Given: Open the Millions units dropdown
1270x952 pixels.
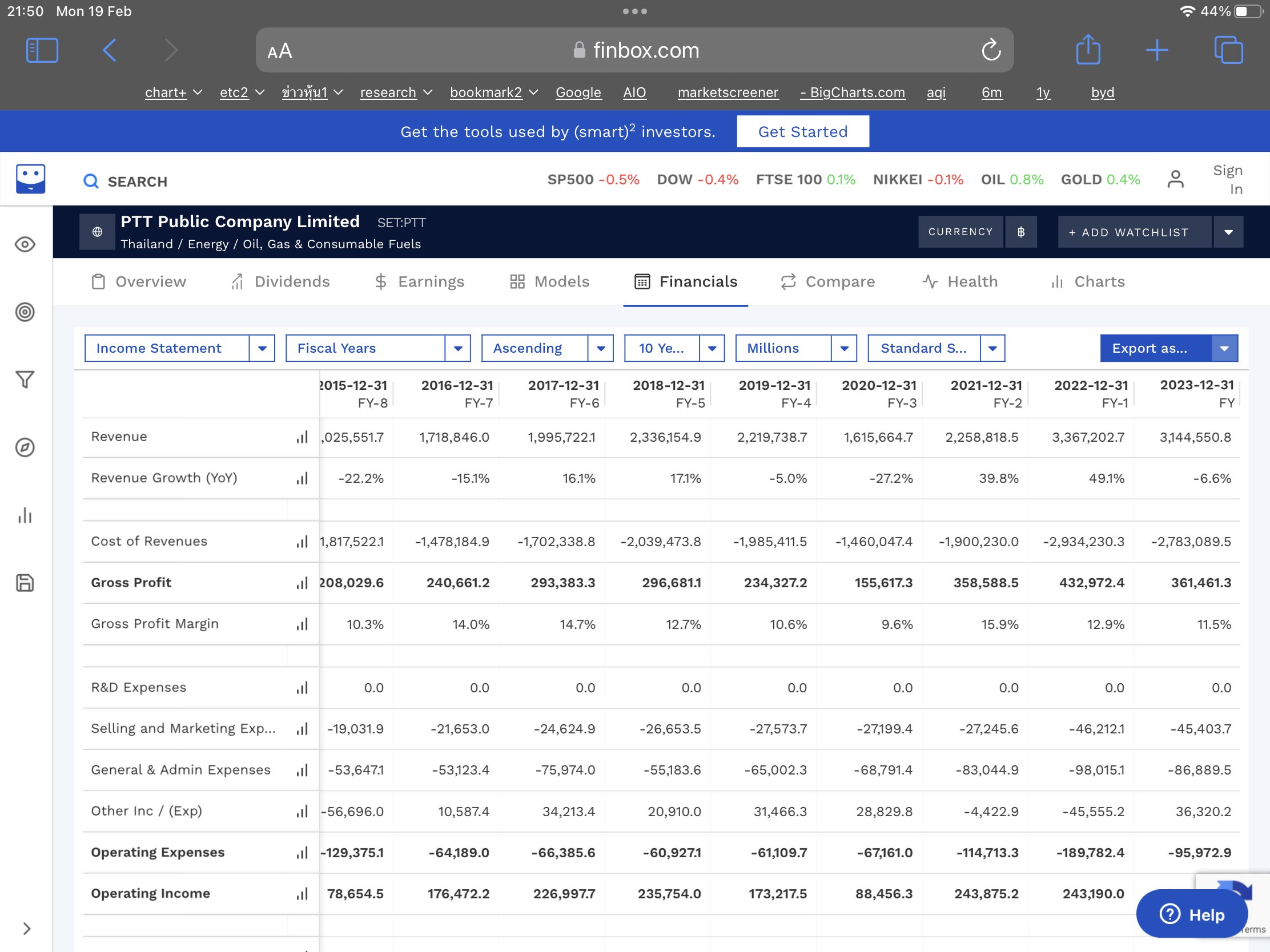Looking at the screenshot, I should pyautogui.click(x=796, y=348).
